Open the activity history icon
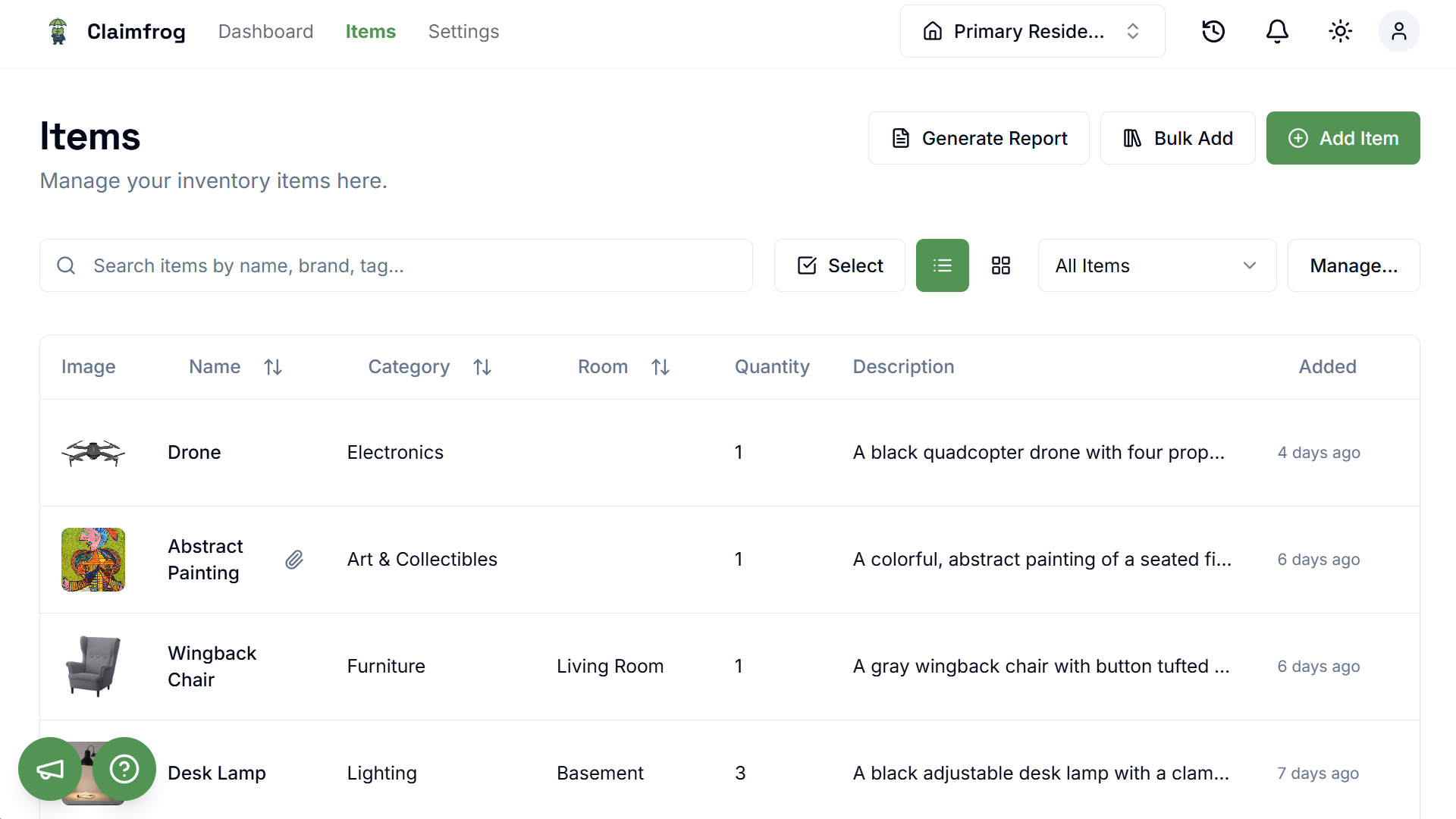The height and width of the screenshot is (819, 1456). point(1213,31)
